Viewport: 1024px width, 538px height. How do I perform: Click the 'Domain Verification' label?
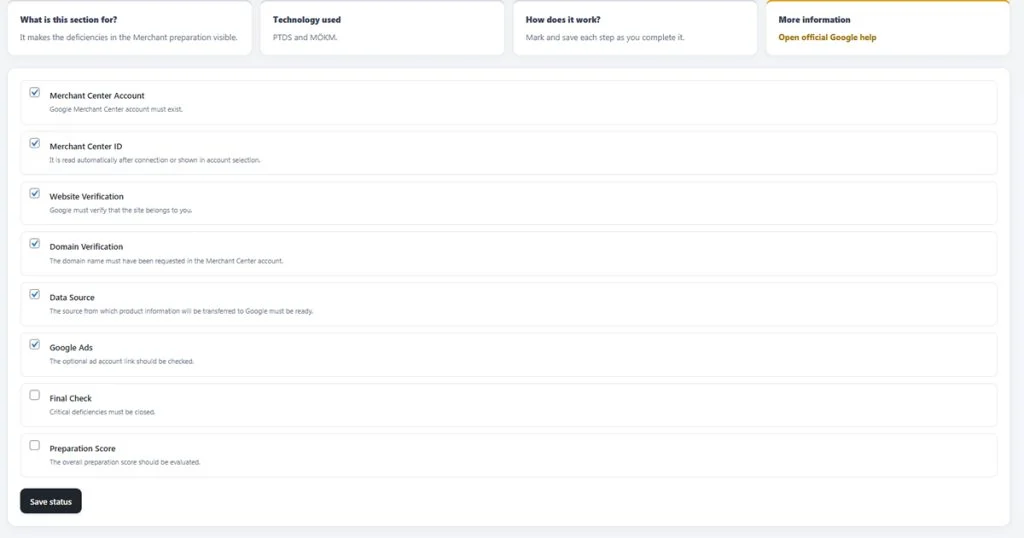click(86, 247)
